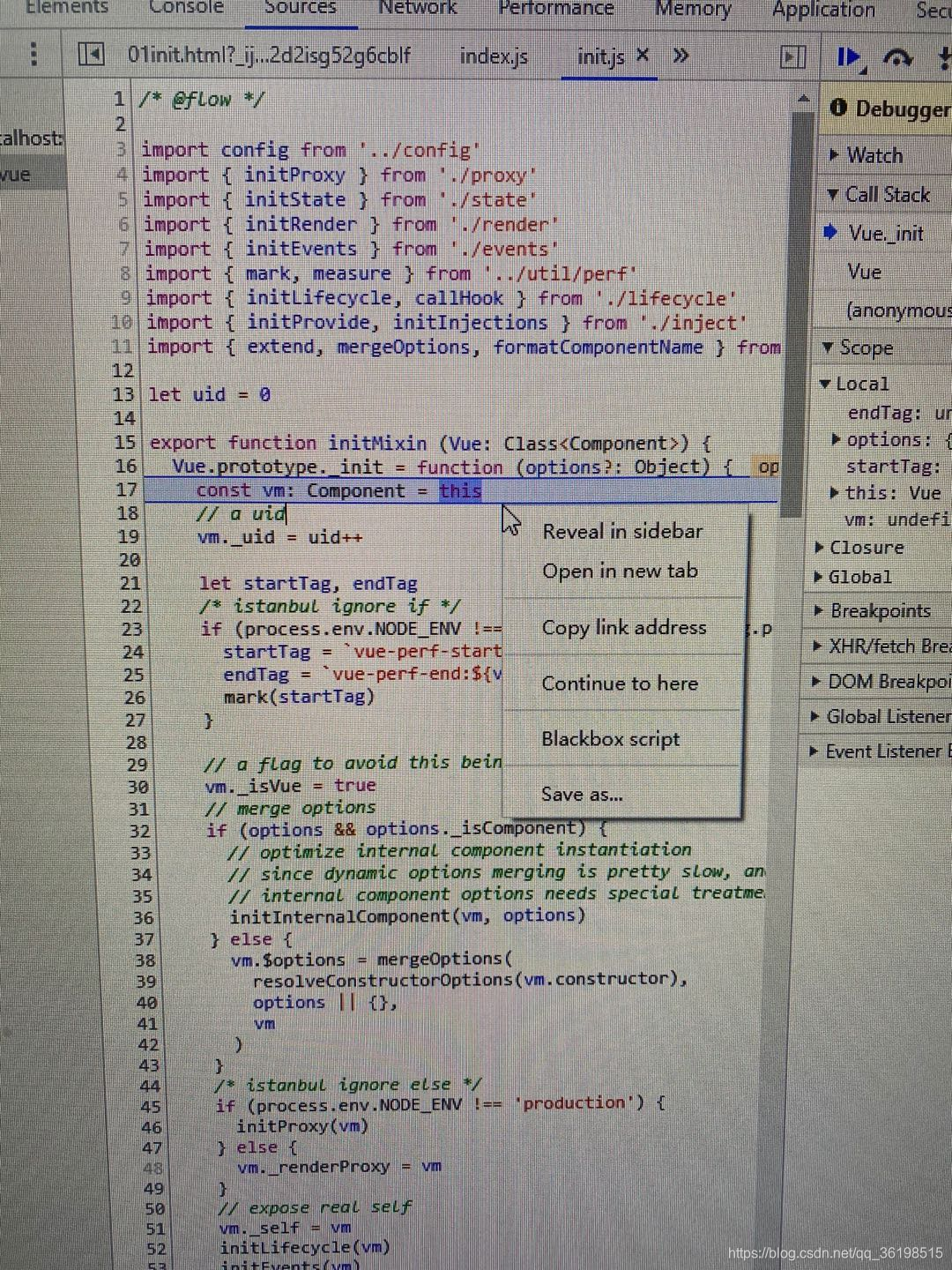The height and width of the screenshot is (1270, 952).
Task: Click the highlighted 'this' keyword on line 17
Action: [x=460, y=490]
